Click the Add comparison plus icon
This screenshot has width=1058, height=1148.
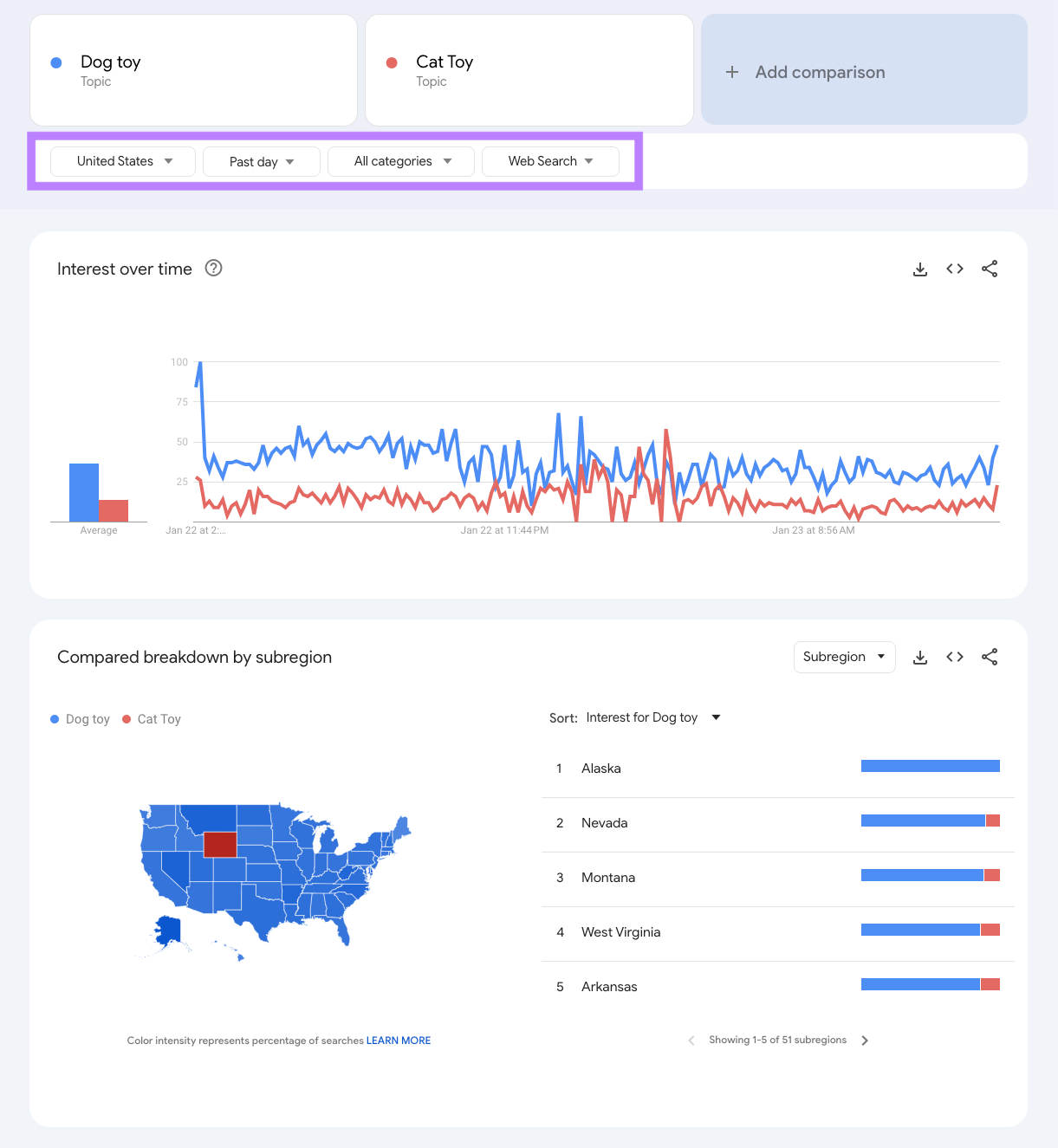732,72
